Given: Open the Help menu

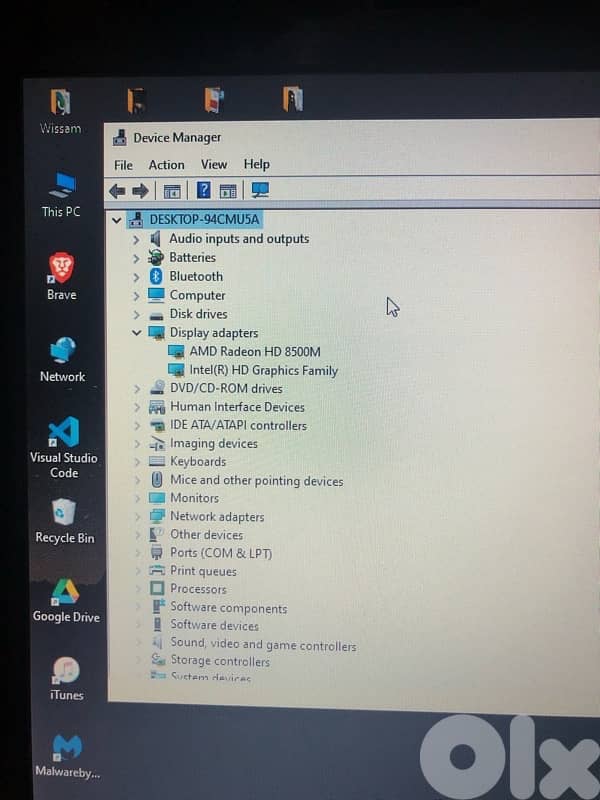Looking at the screenshot, I should click(x=256, y=164).
